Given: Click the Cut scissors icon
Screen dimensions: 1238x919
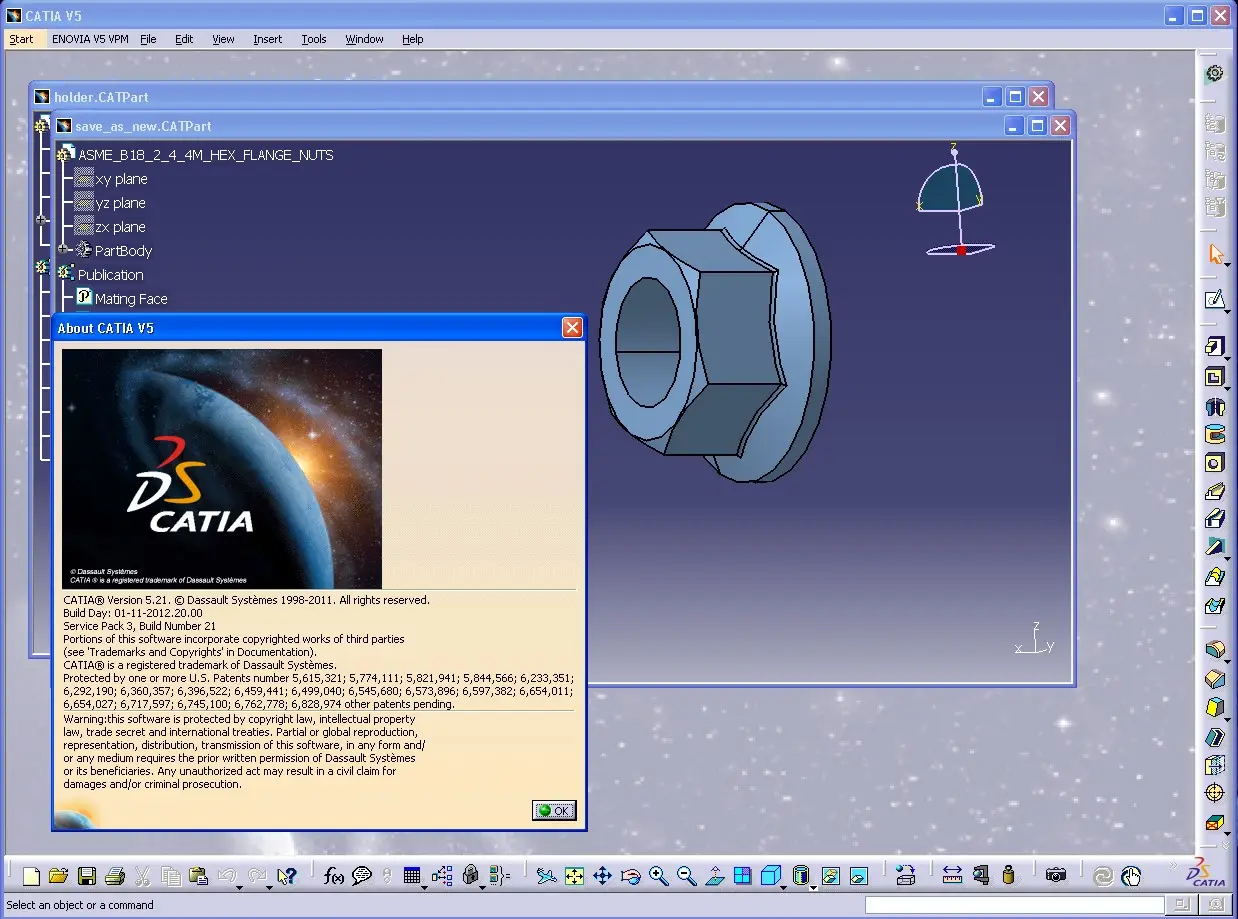Looking at the screenshot, I should [142, 876].
